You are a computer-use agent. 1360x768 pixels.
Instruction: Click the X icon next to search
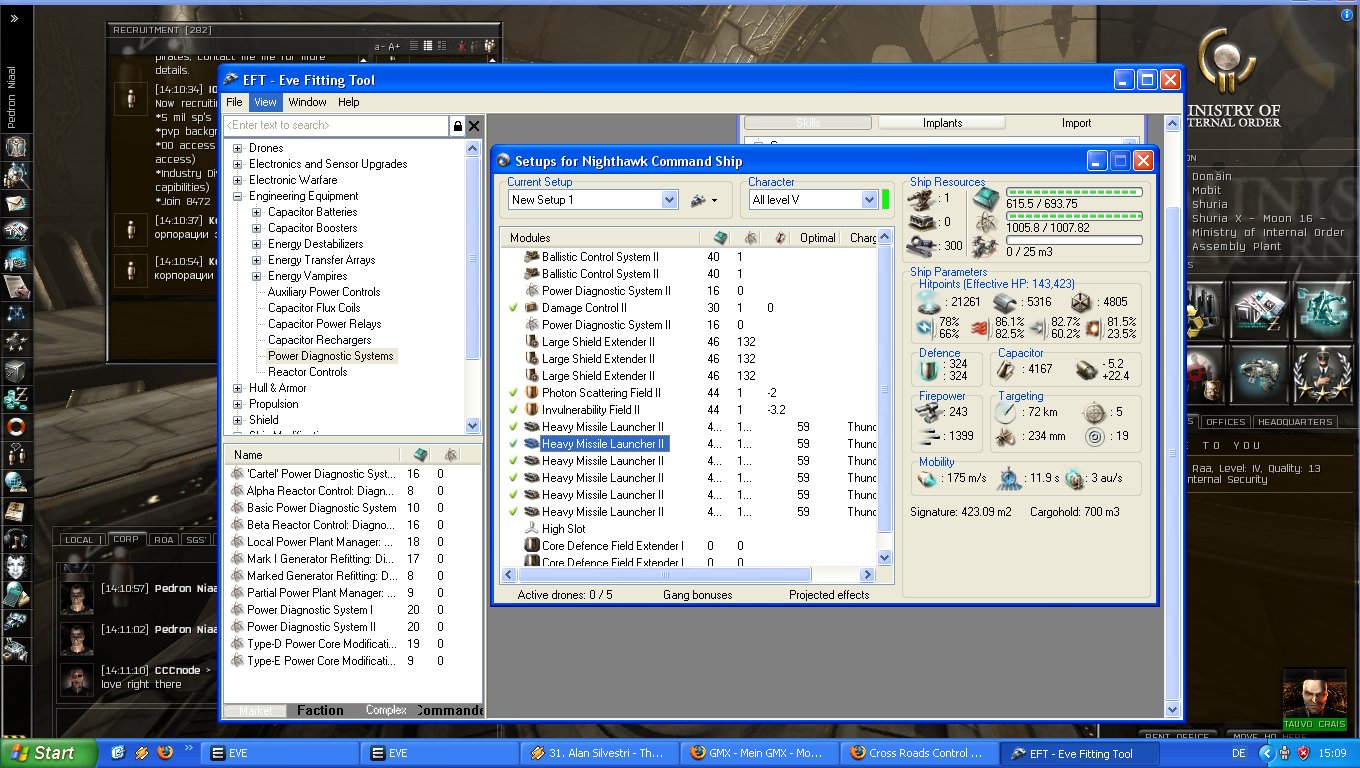(474, 126)
